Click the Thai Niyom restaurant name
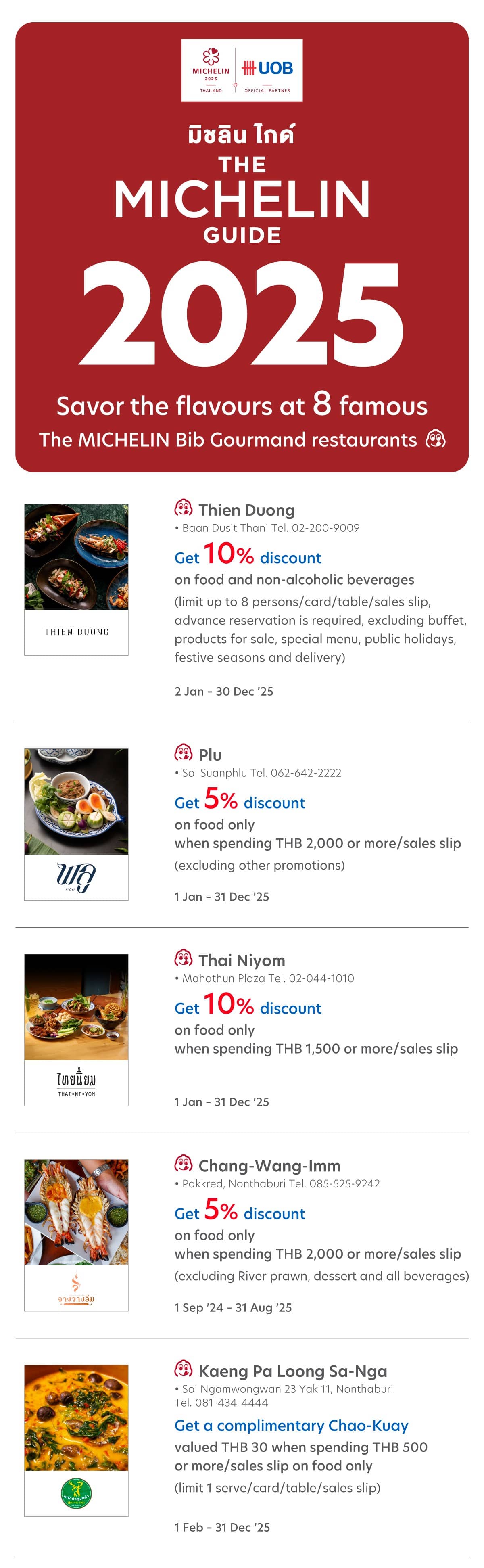 (x=242, y=960)
